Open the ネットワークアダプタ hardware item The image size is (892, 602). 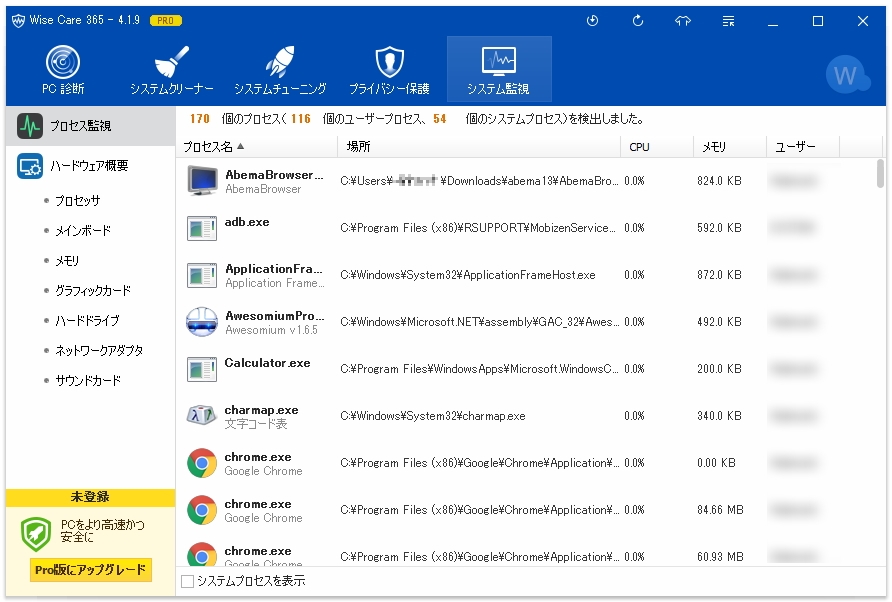(x=99, y=351)
